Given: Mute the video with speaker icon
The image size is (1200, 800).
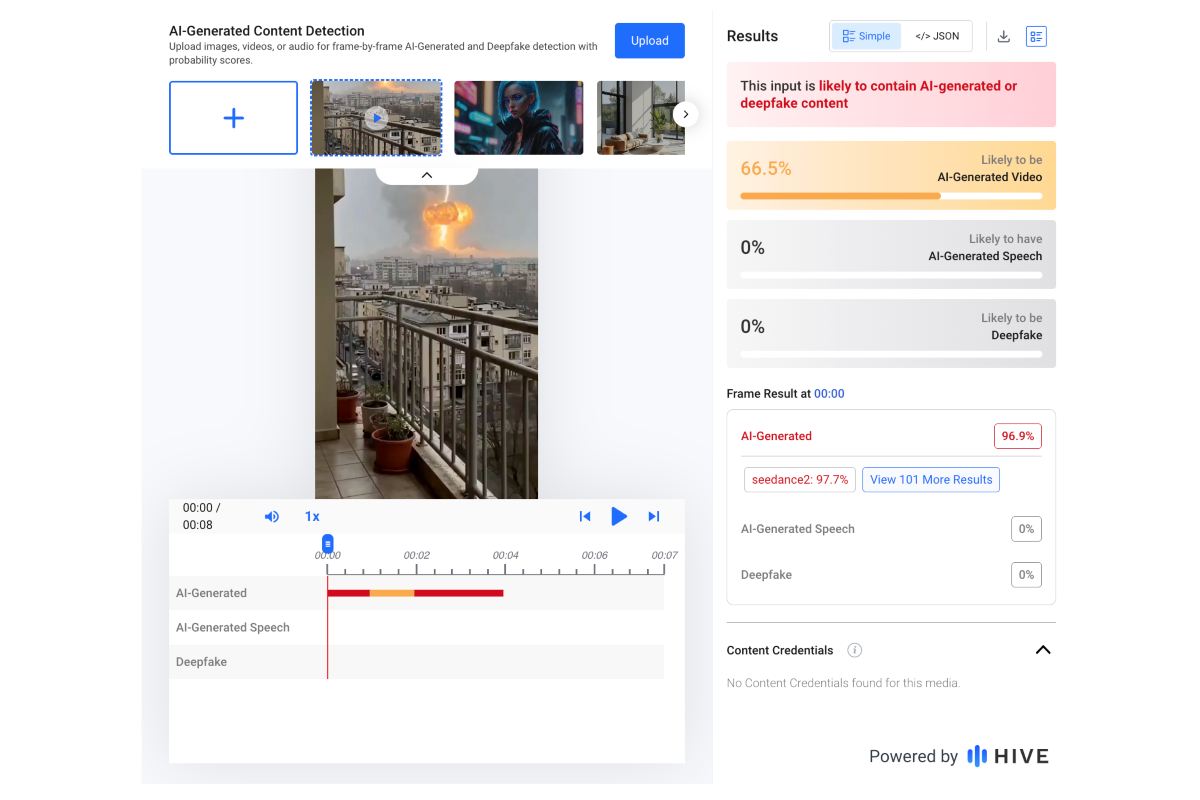Looking at the screenshot, I should tap(271, 517).
